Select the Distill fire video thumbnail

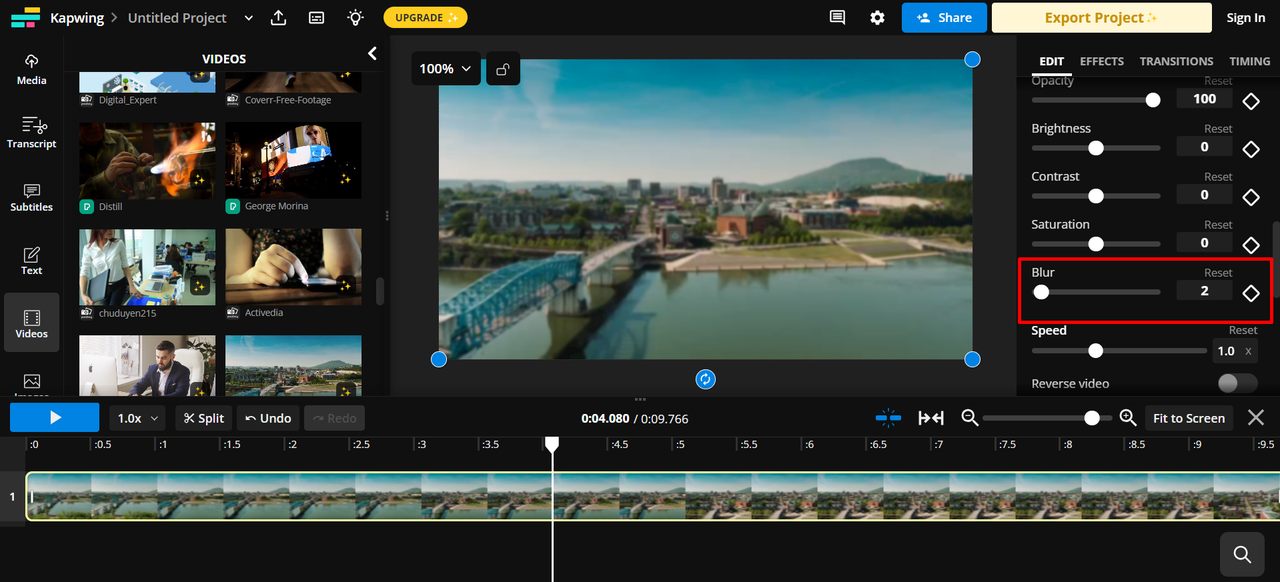tap(147, 160)
